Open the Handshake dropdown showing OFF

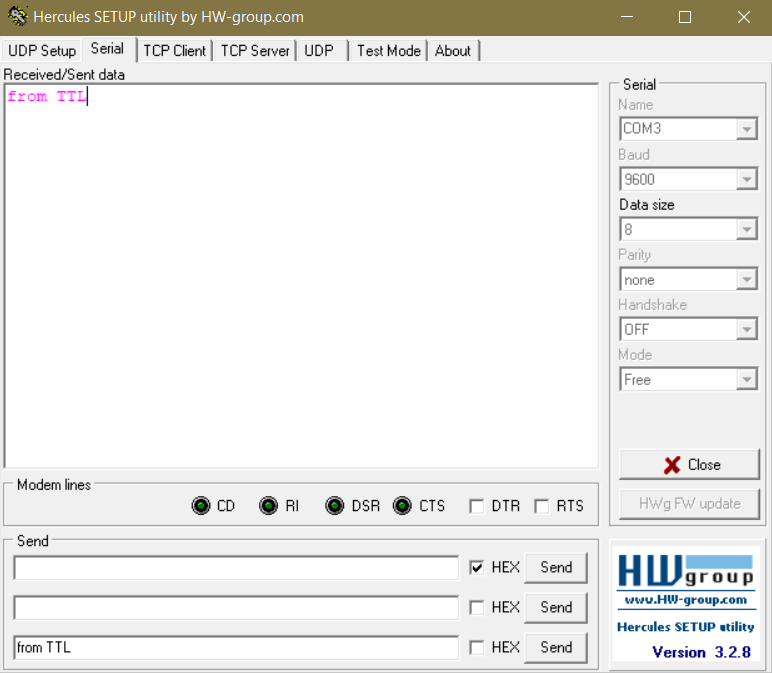click(x=747, y=329)
